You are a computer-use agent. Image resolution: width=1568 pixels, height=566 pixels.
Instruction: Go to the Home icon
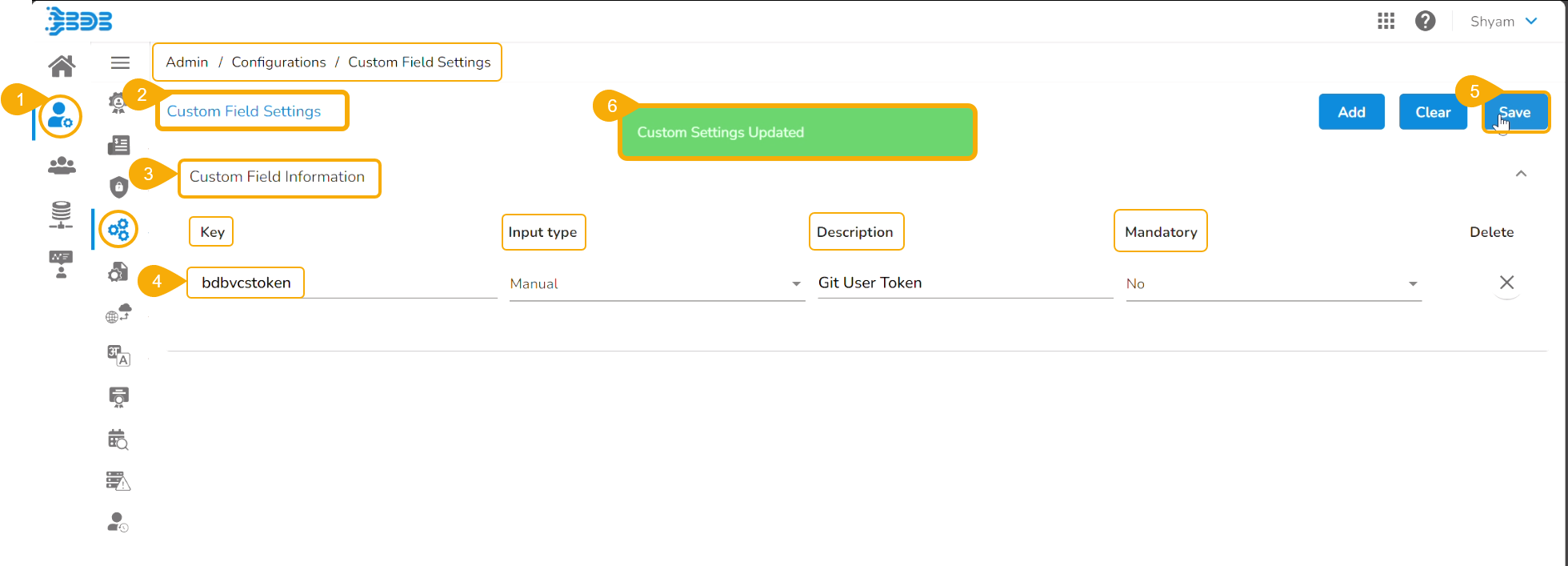[62, 66]
